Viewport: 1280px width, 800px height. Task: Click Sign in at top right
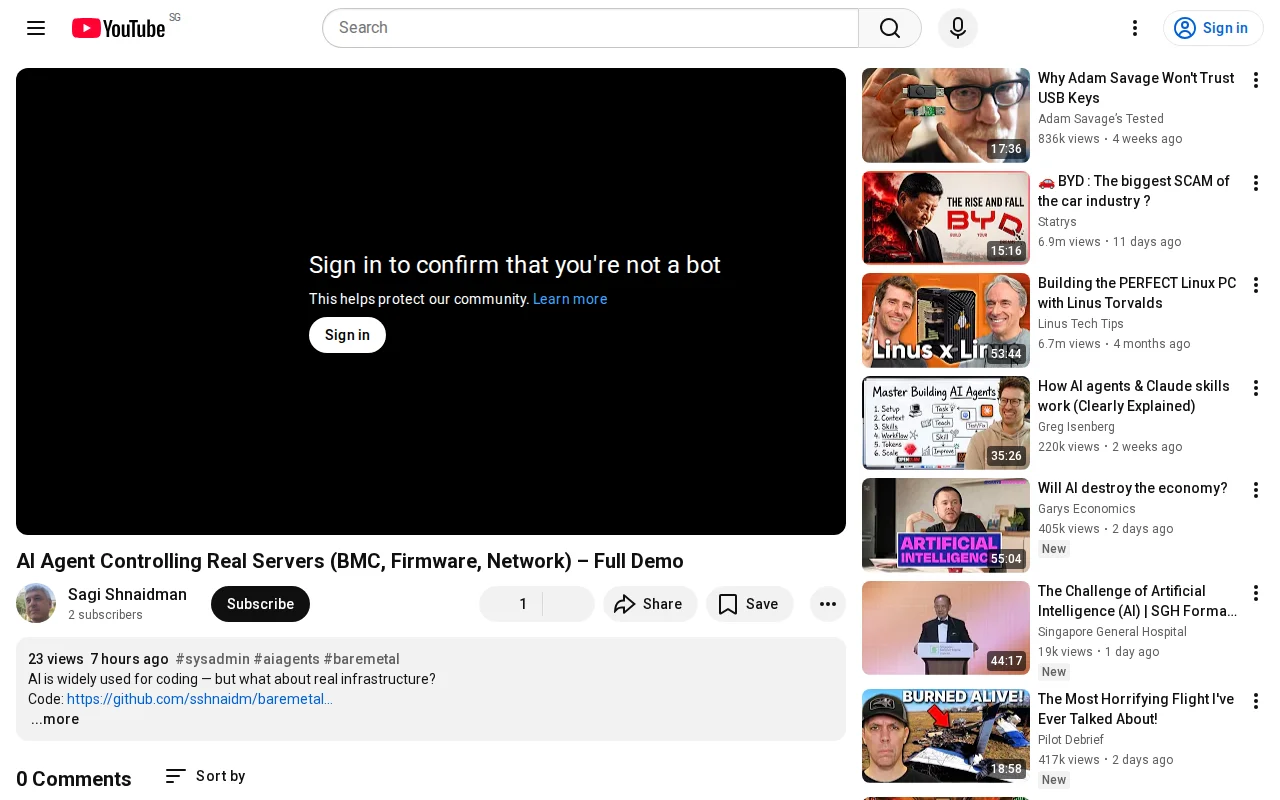click(1213, 28)
